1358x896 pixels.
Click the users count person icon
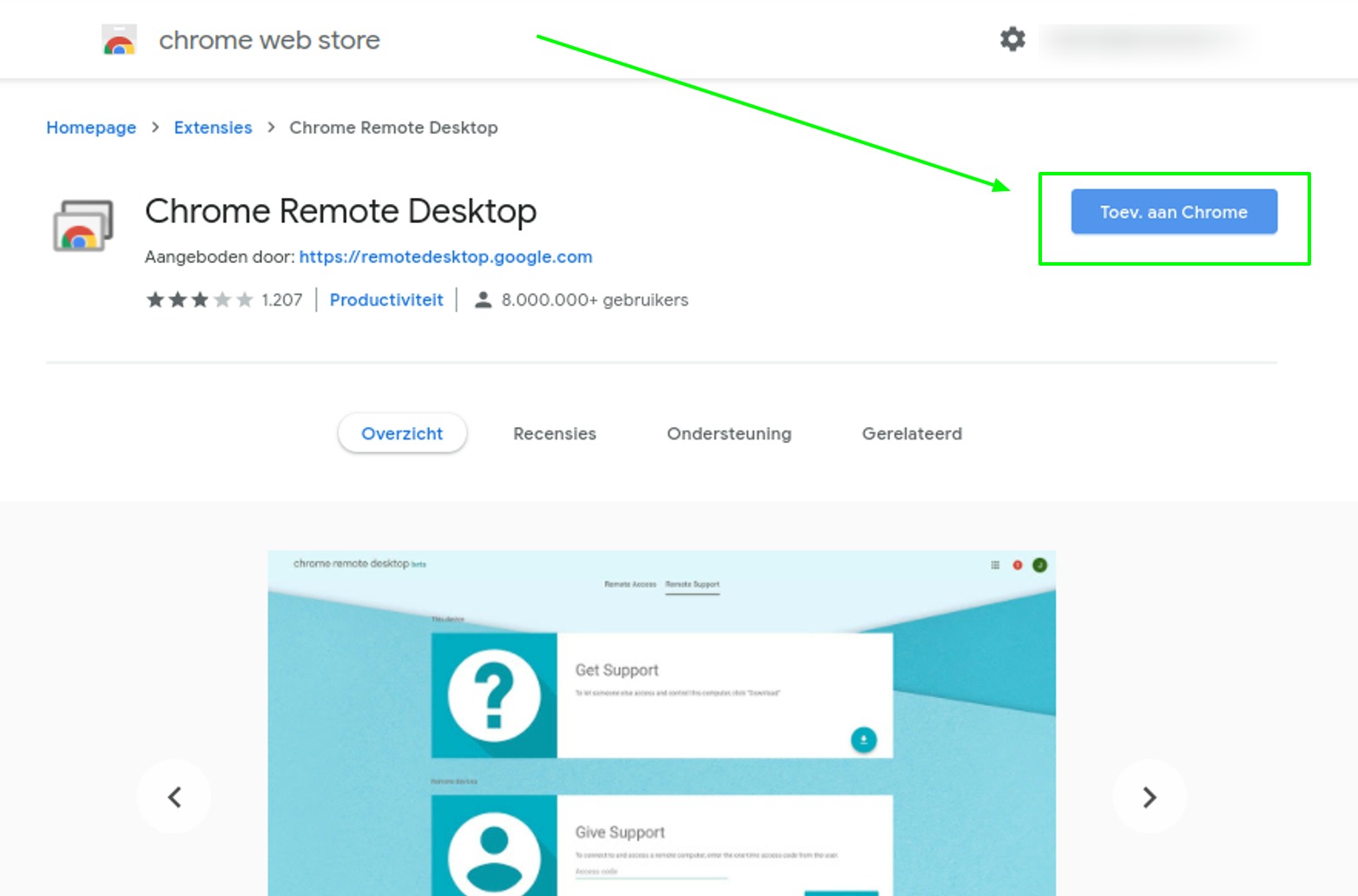pyautogui.click(x=481, y=300)
